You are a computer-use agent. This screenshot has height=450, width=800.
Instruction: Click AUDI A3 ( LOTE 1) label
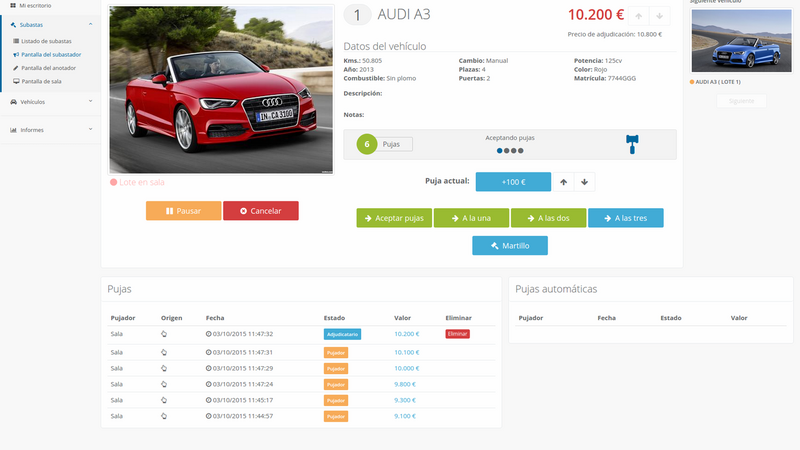click(718, 82)
